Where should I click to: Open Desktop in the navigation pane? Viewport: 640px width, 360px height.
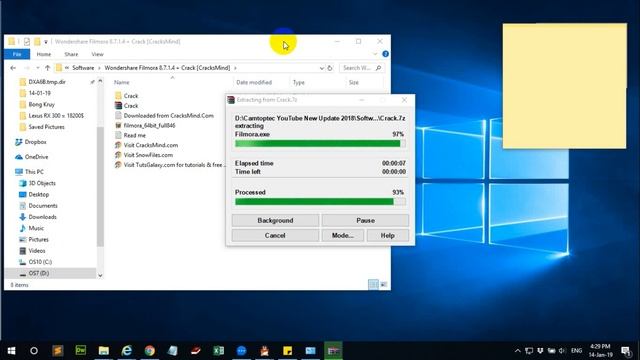click(38, 195)
